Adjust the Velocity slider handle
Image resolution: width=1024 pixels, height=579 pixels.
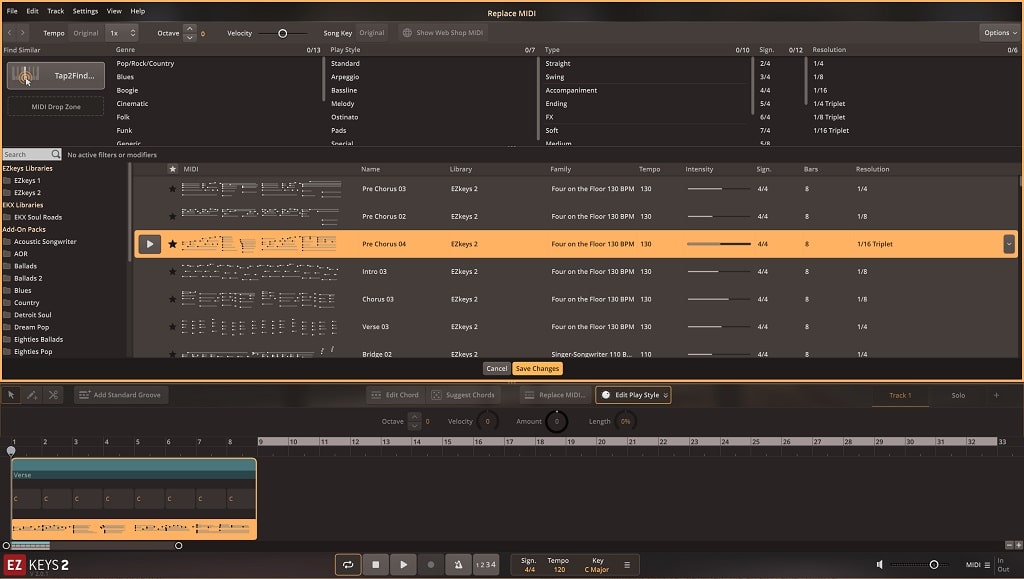[x=283, y=33]
